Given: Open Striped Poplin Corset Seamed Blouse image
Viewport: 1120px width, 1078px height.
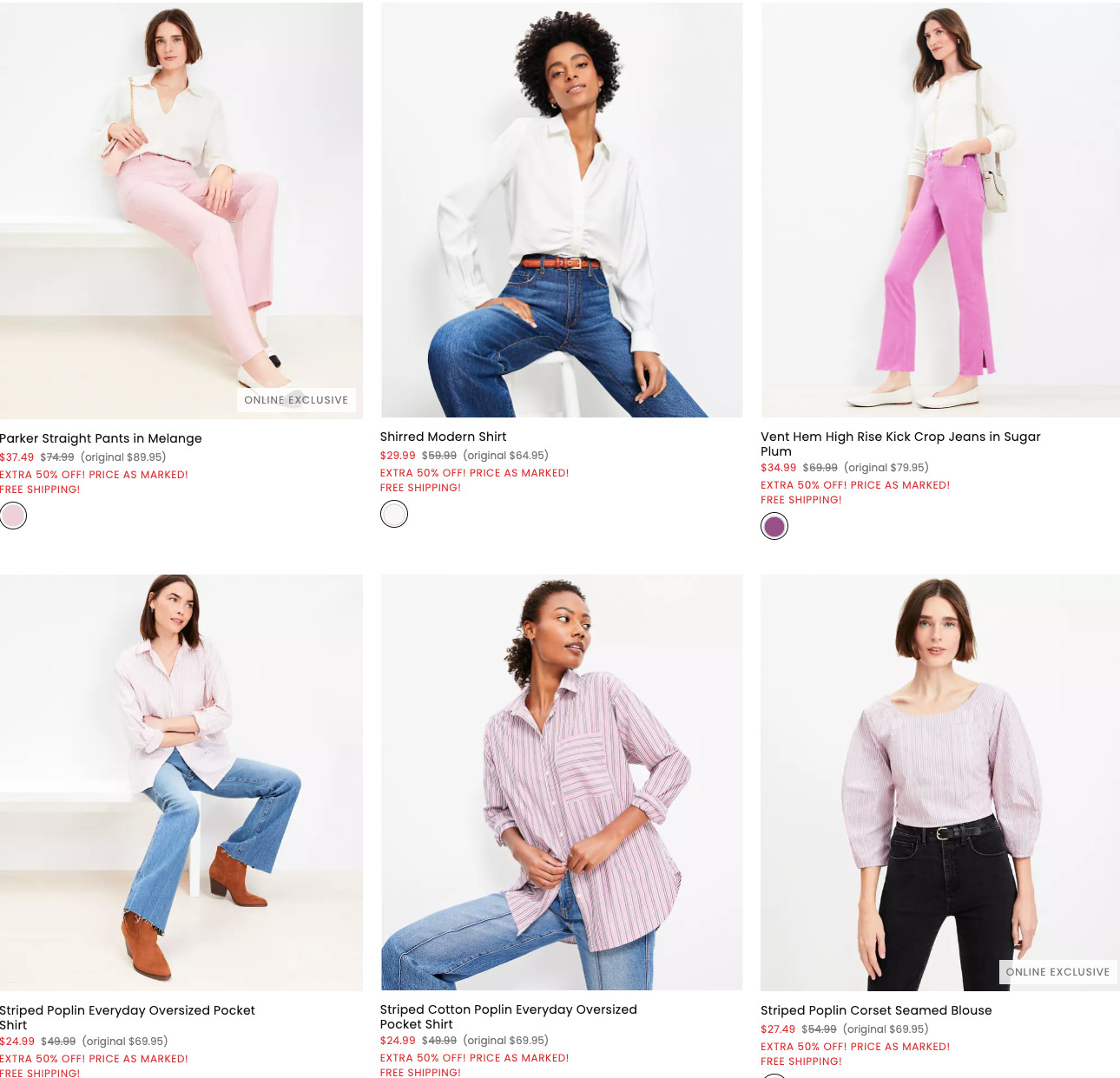Looking at the screenshot, I should [x=940, y=782].
